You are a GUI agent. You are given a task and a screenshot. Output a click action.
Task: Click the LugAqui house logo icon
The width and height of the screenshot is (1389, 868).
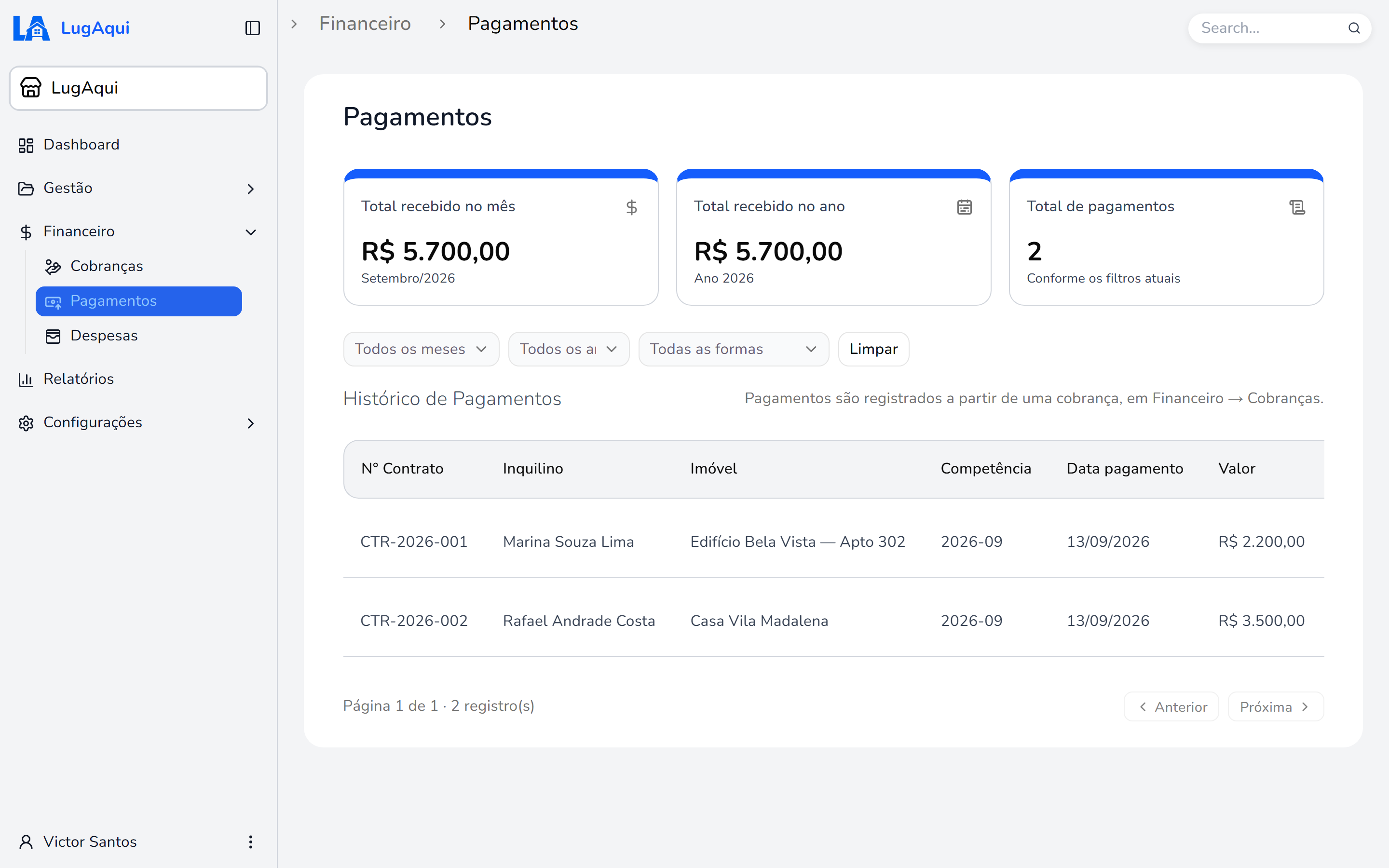31,28
